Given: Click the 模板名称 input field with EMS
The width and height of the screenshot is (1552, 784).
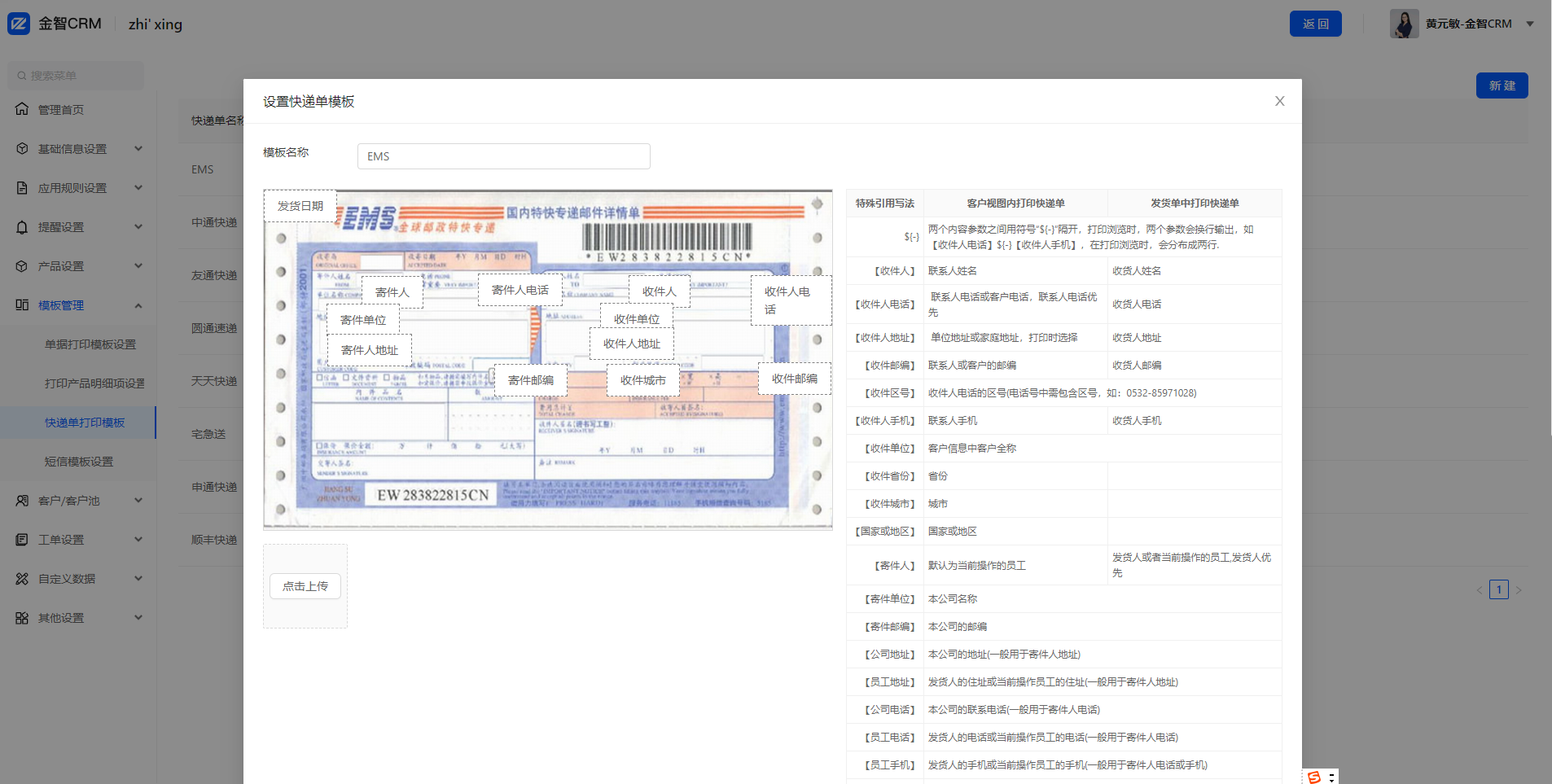Looking at the screenshot, I should click(503, 156).
